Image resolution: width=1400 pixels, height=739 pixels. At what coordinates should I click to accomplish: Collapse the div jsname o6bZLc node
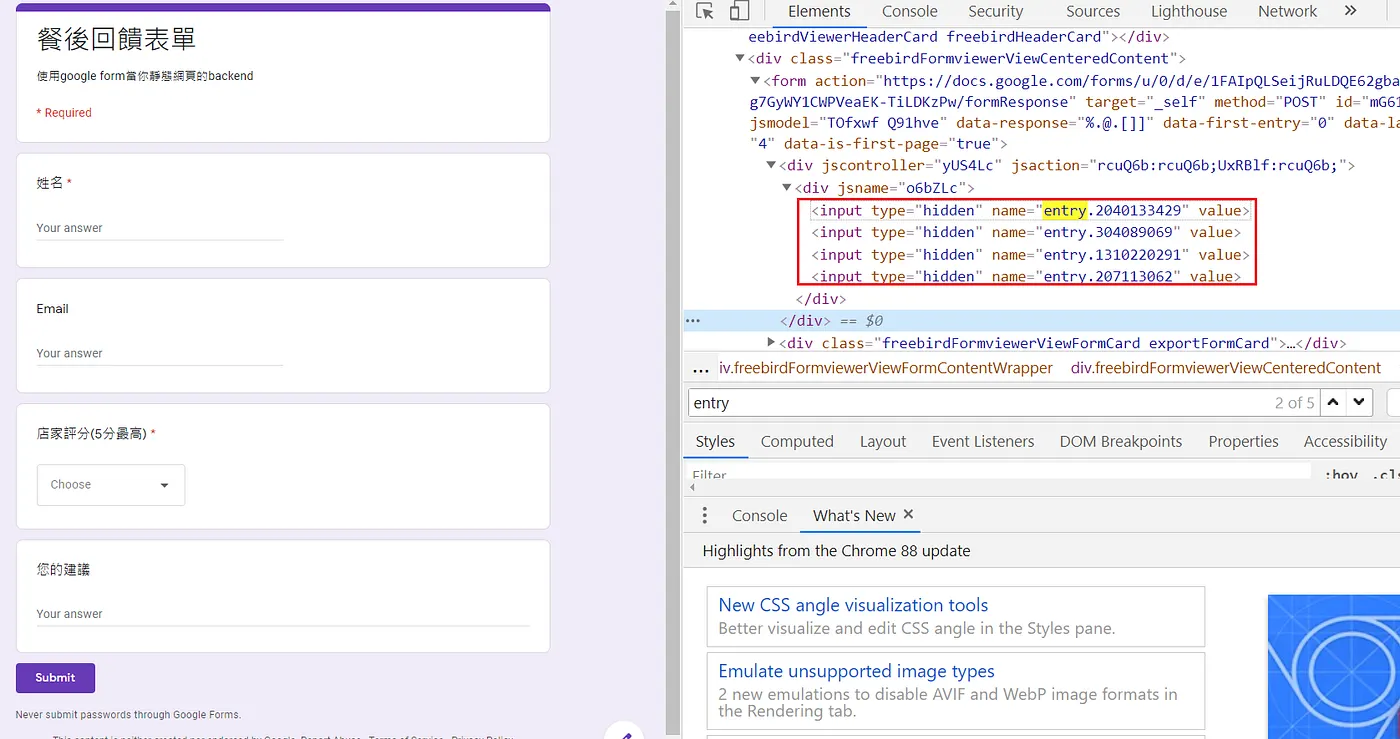787,188
